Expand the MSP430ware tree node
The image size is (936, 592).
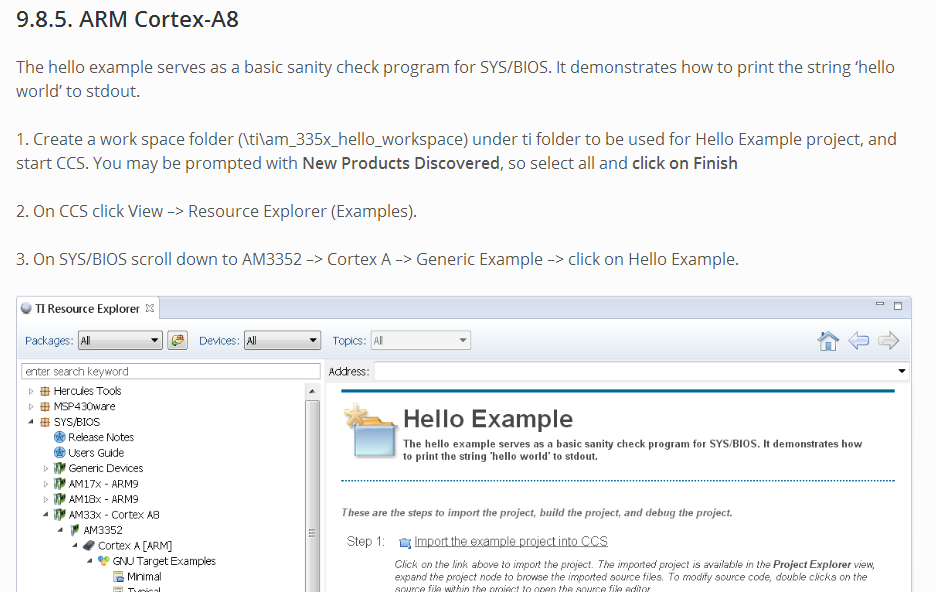click(x=31, y=407)
